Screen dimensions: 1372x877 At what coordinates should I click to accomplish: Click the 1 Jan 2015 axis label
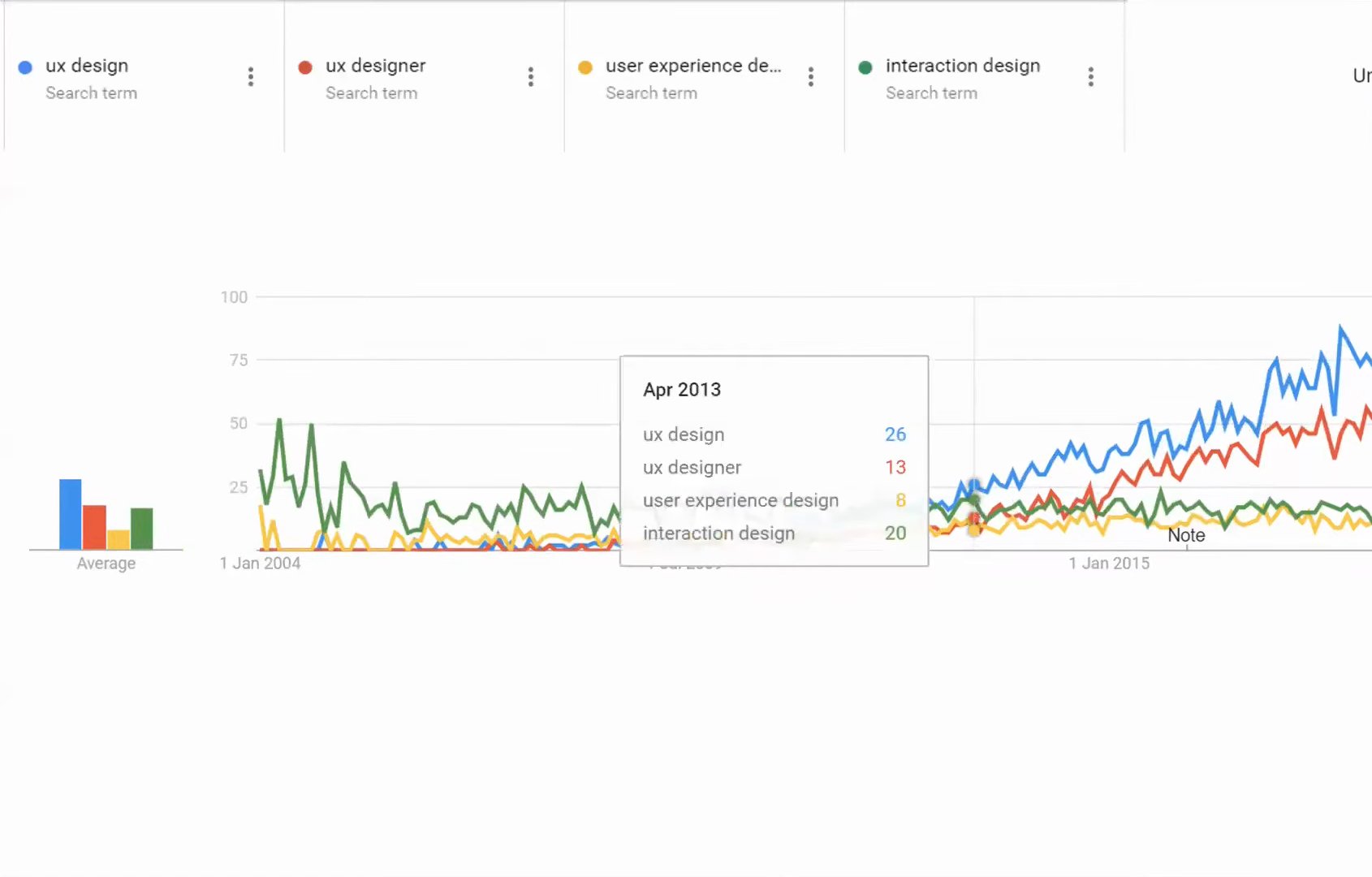pyautogui.click(x=1109, y=564)
